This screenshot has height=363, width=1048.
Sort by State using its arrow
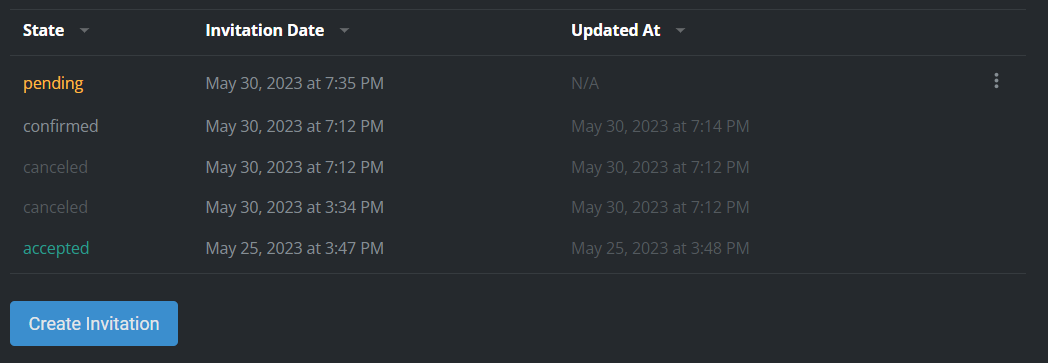[84, 31]
